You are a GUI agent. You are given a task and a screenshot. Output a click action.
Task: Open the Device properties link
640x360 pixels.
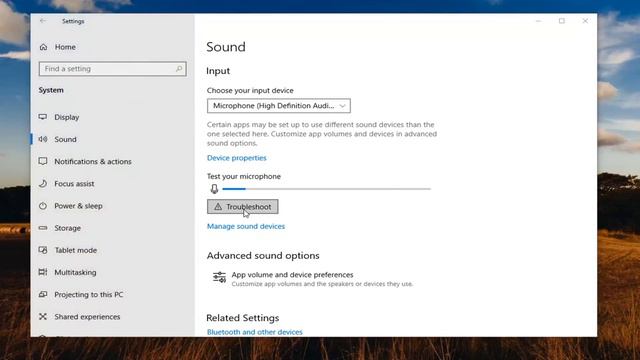(x=237, y=158)
